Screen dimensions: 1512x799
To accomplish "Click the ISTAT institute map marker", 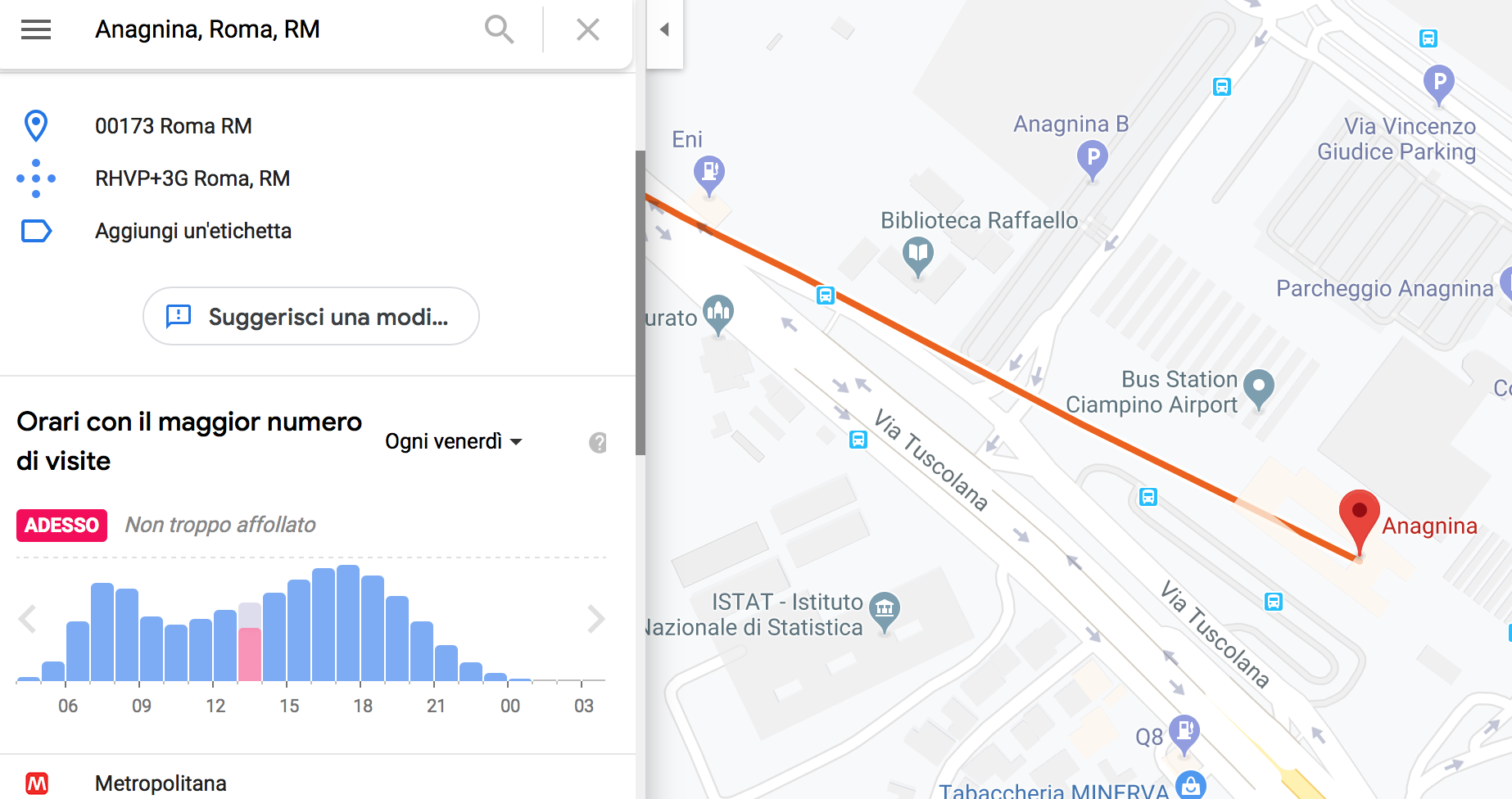I will pyautogui.click(x=885, y=609).
